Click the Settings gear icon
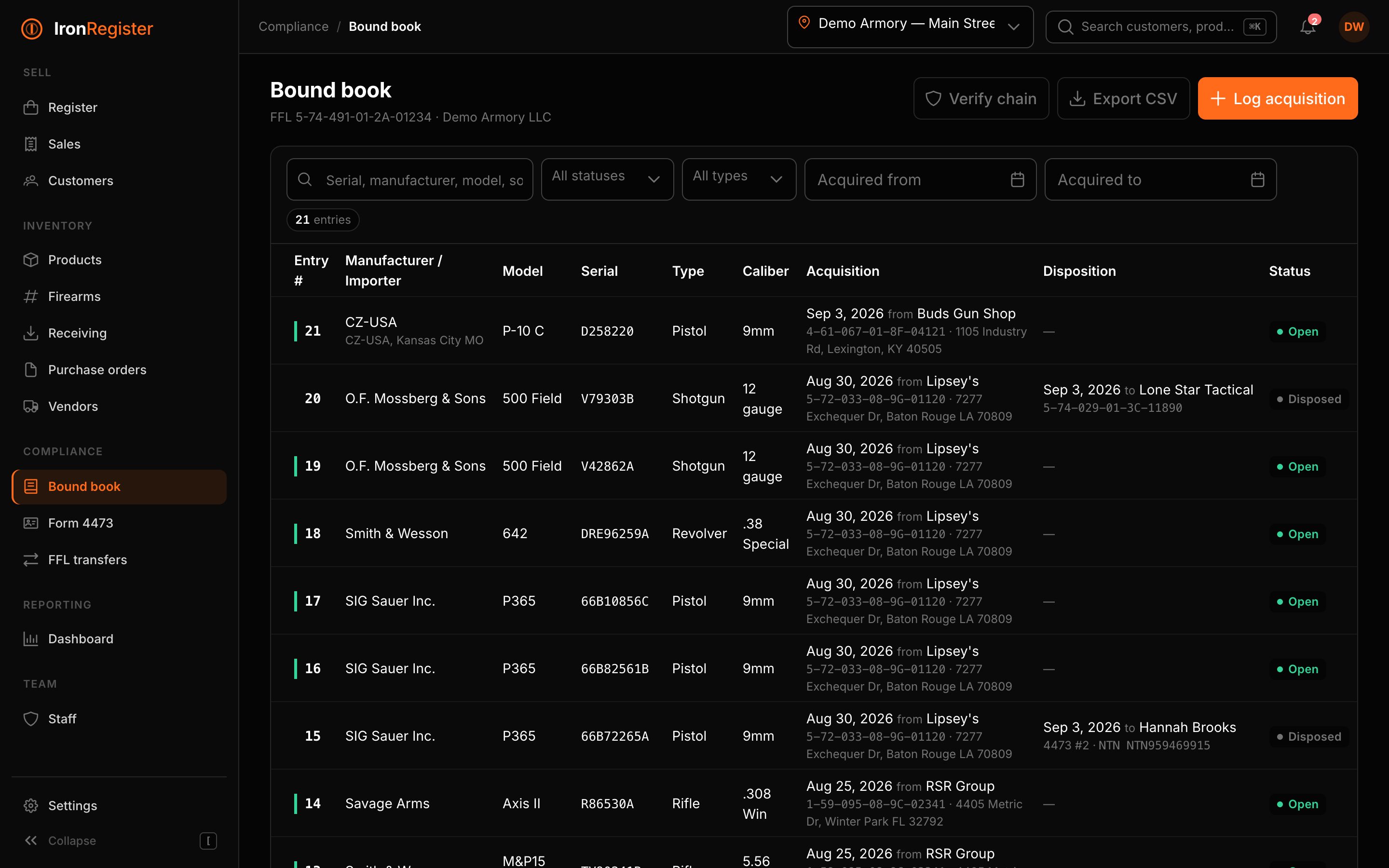 [31, 805]
